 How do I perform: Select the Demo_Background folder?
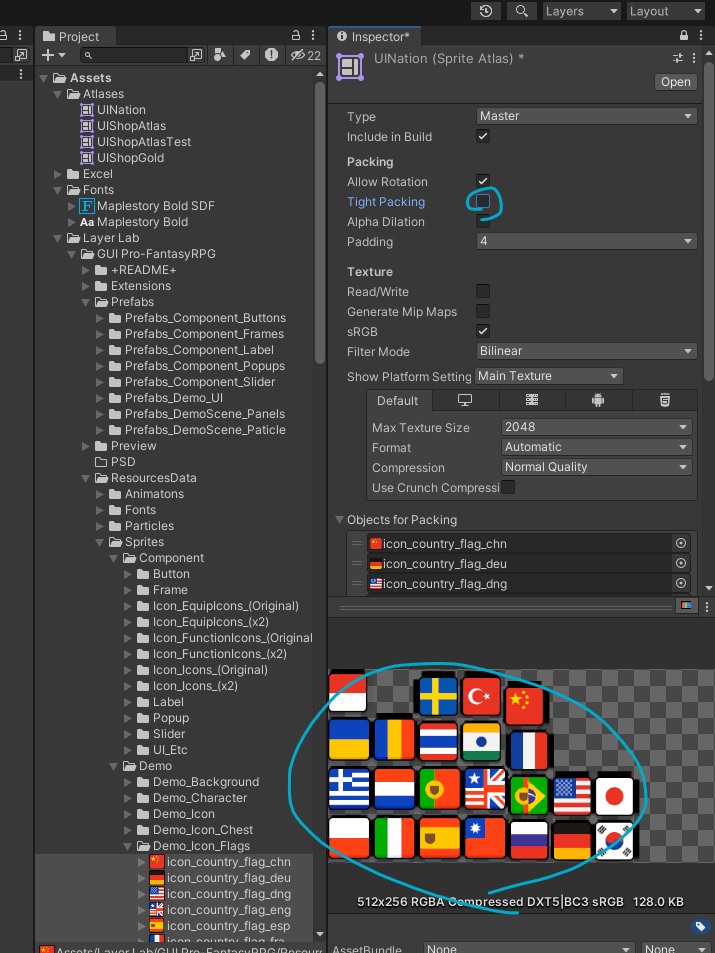tap(198, 782)
